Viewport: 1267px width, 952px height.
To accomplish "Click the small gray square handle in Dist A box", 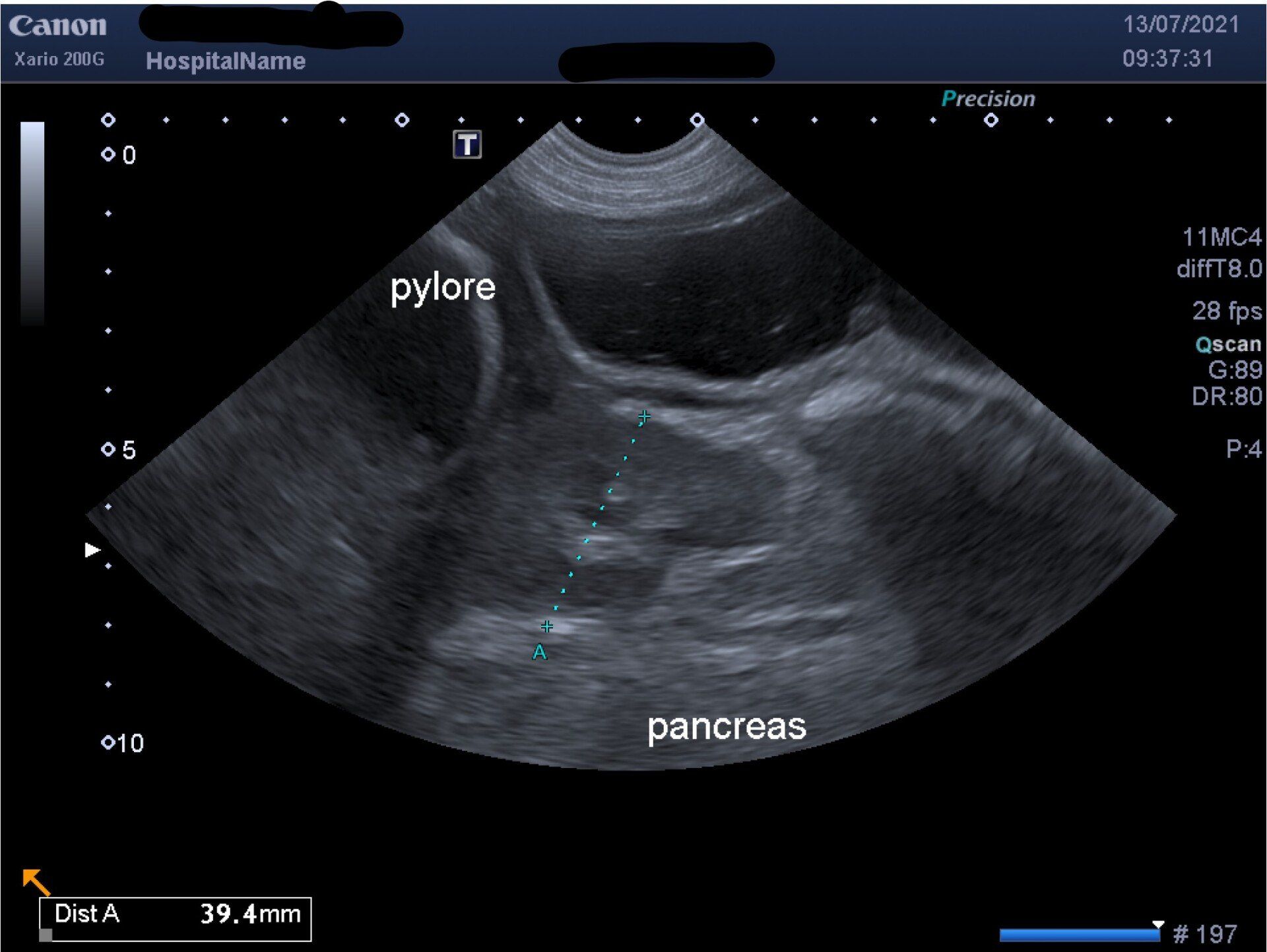I will pos(46,934).
